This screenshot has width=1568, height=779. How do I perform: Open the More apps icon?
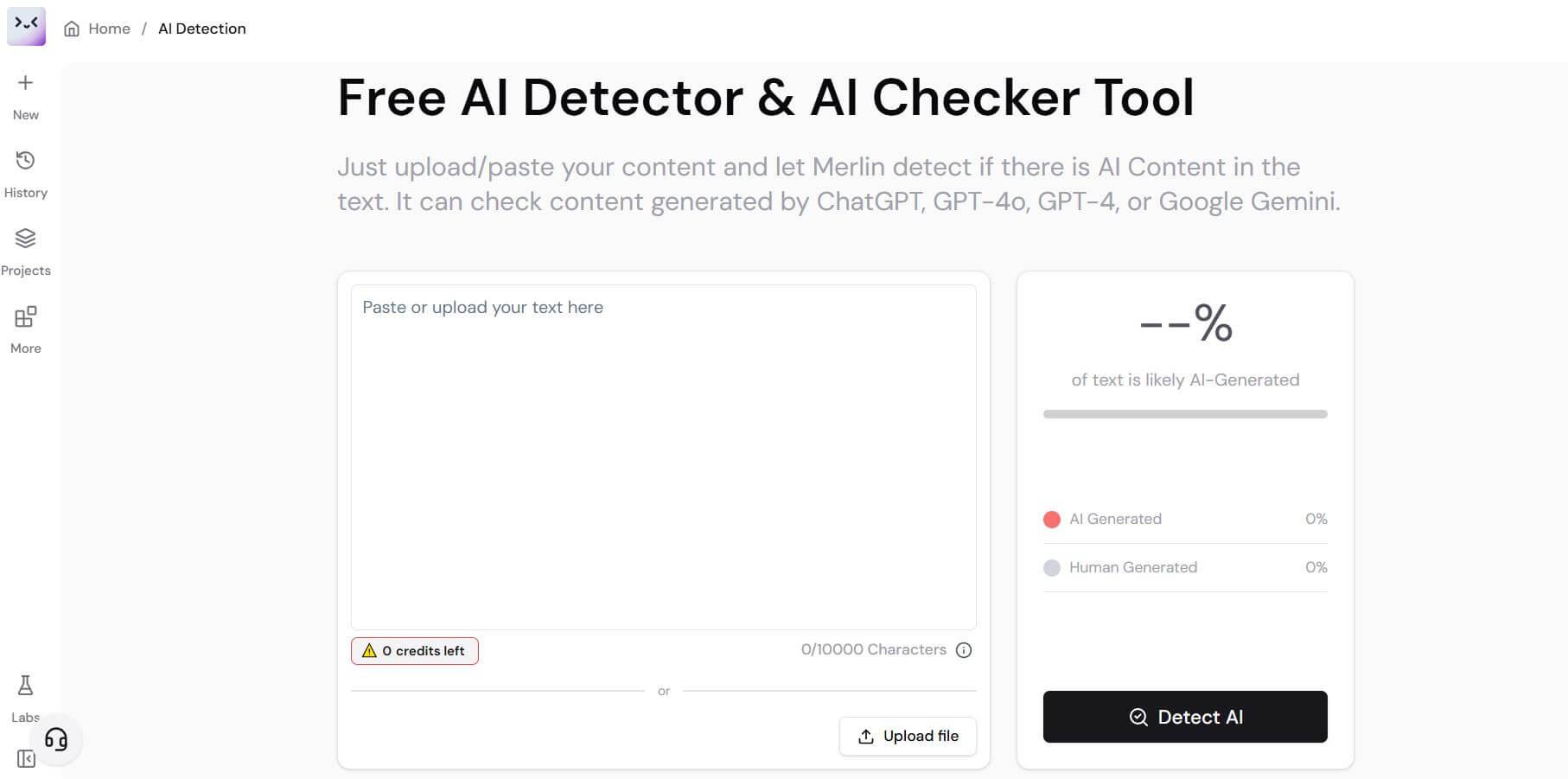[26, 316]
